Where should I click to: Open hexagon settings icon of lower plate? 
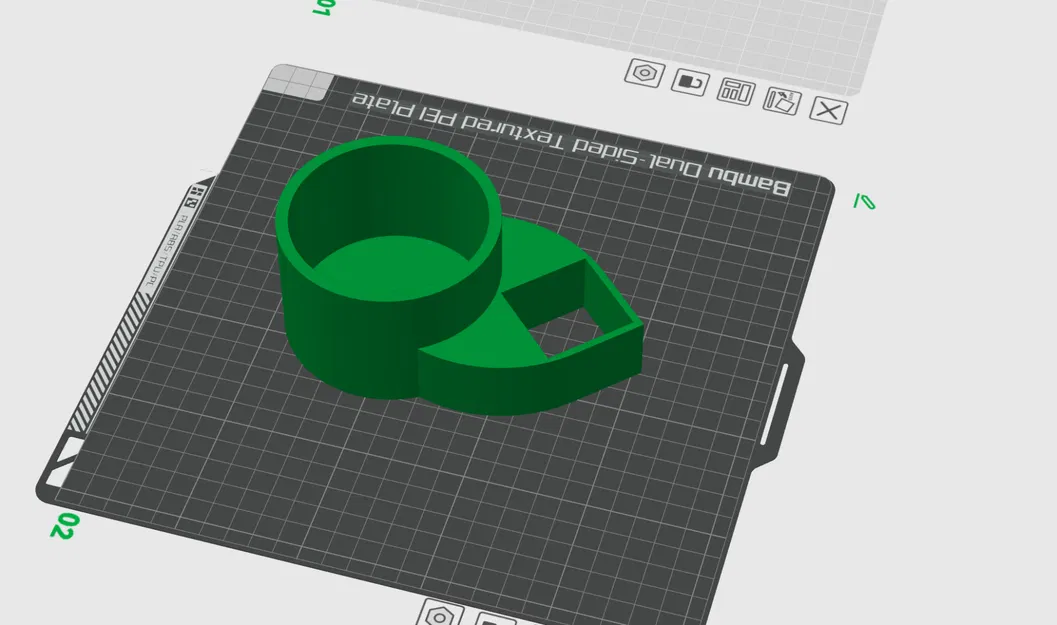[440, 614]
